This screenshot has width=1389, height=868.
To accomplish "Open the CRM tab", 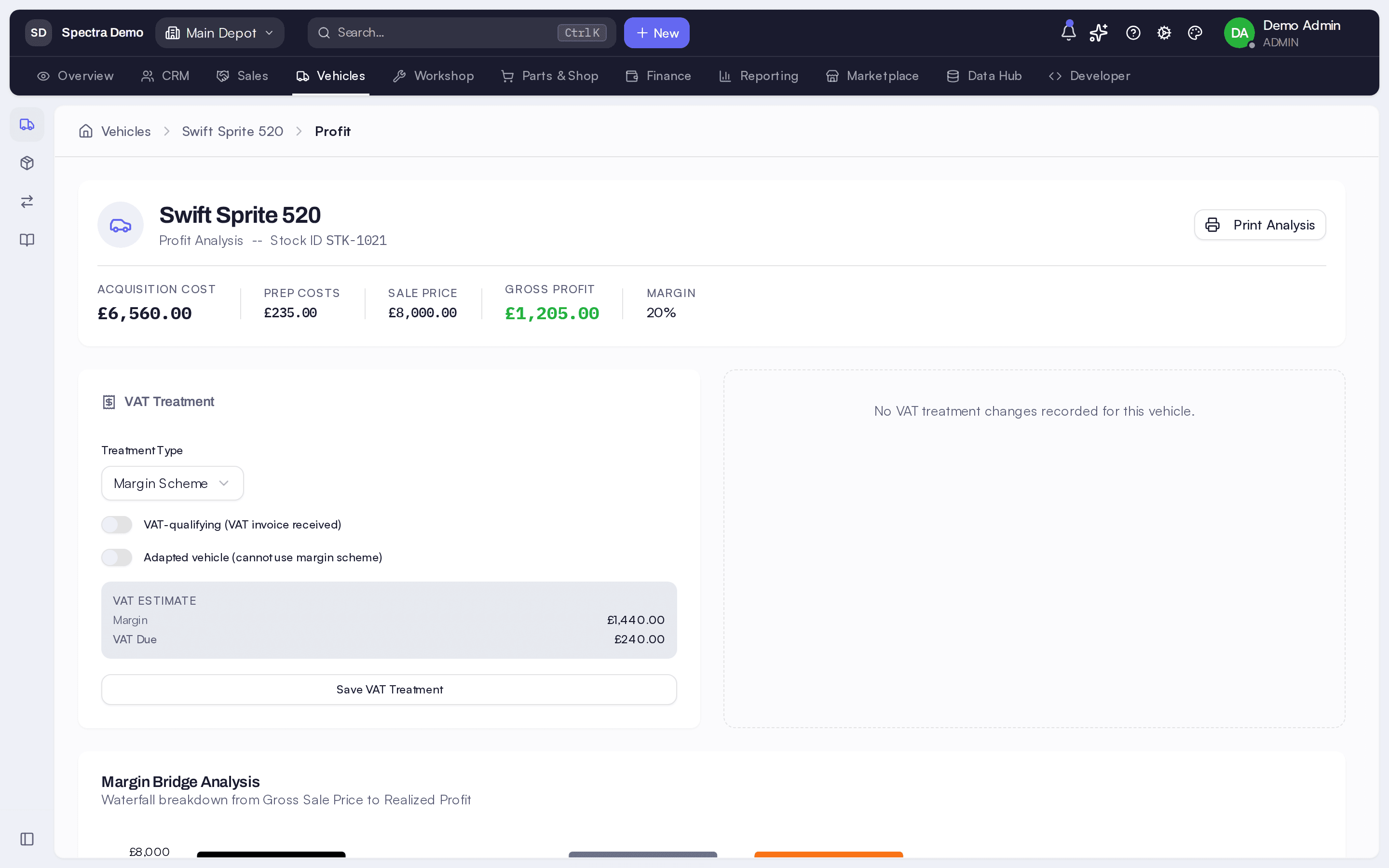I will point(165,76).
